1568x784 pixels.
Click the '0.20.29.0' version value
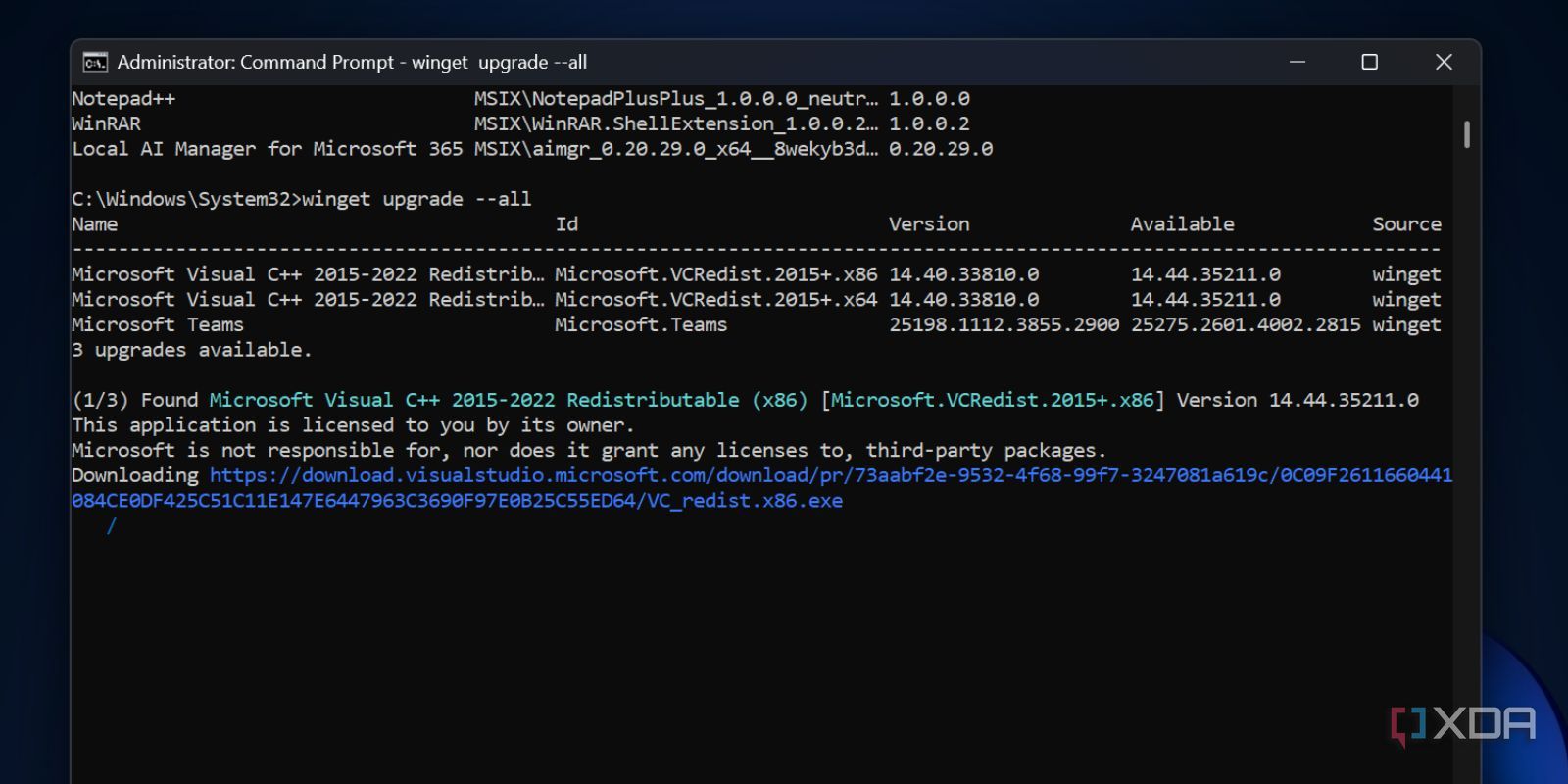click(941, 149)
